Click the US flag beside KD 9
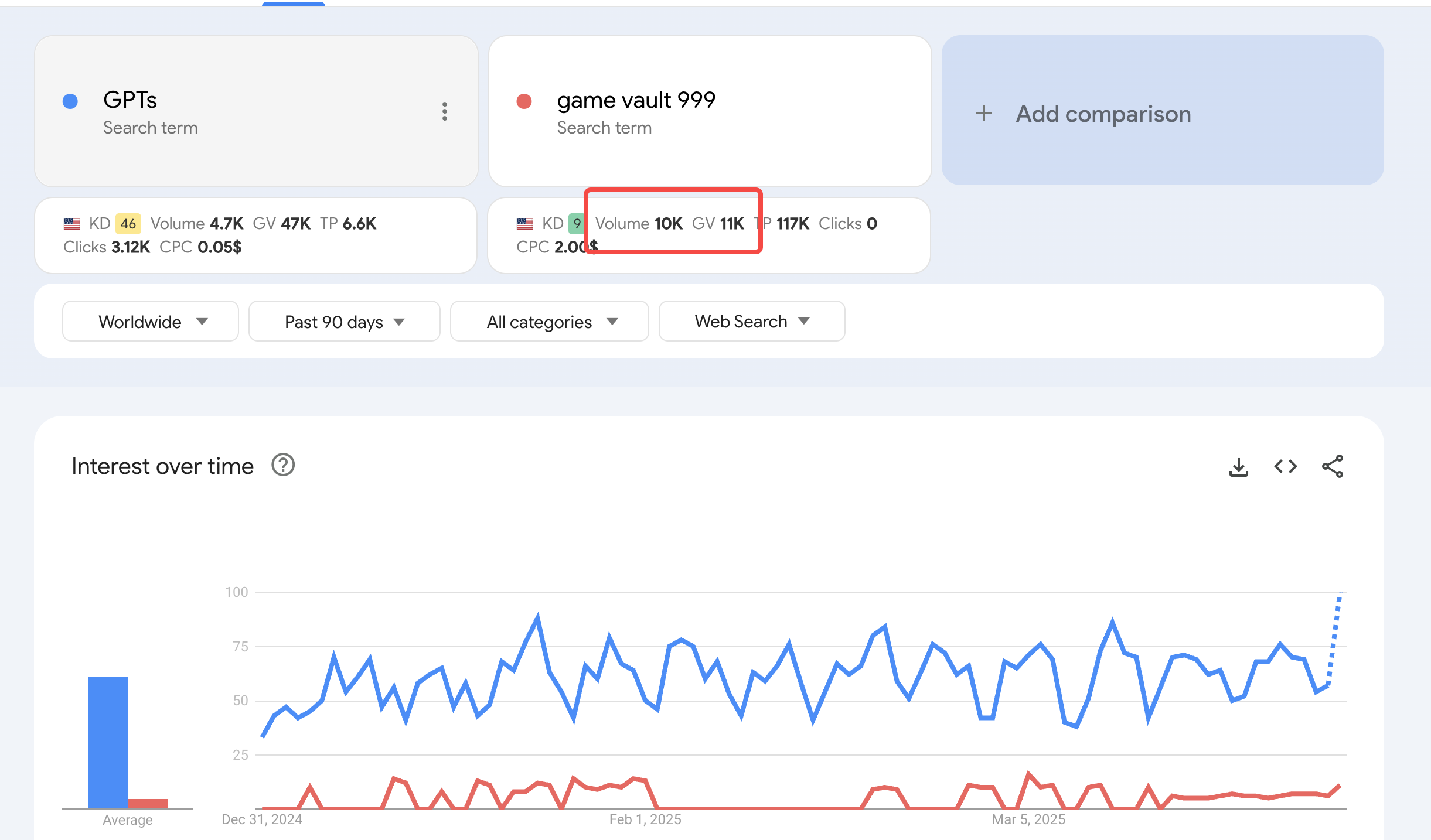The width and height of the screenshot is (1431, 840). (524, 223)
